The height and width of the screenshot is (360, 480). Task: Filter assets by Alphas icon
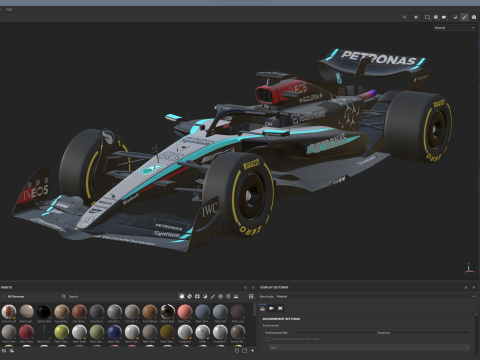tap(220, 296)
